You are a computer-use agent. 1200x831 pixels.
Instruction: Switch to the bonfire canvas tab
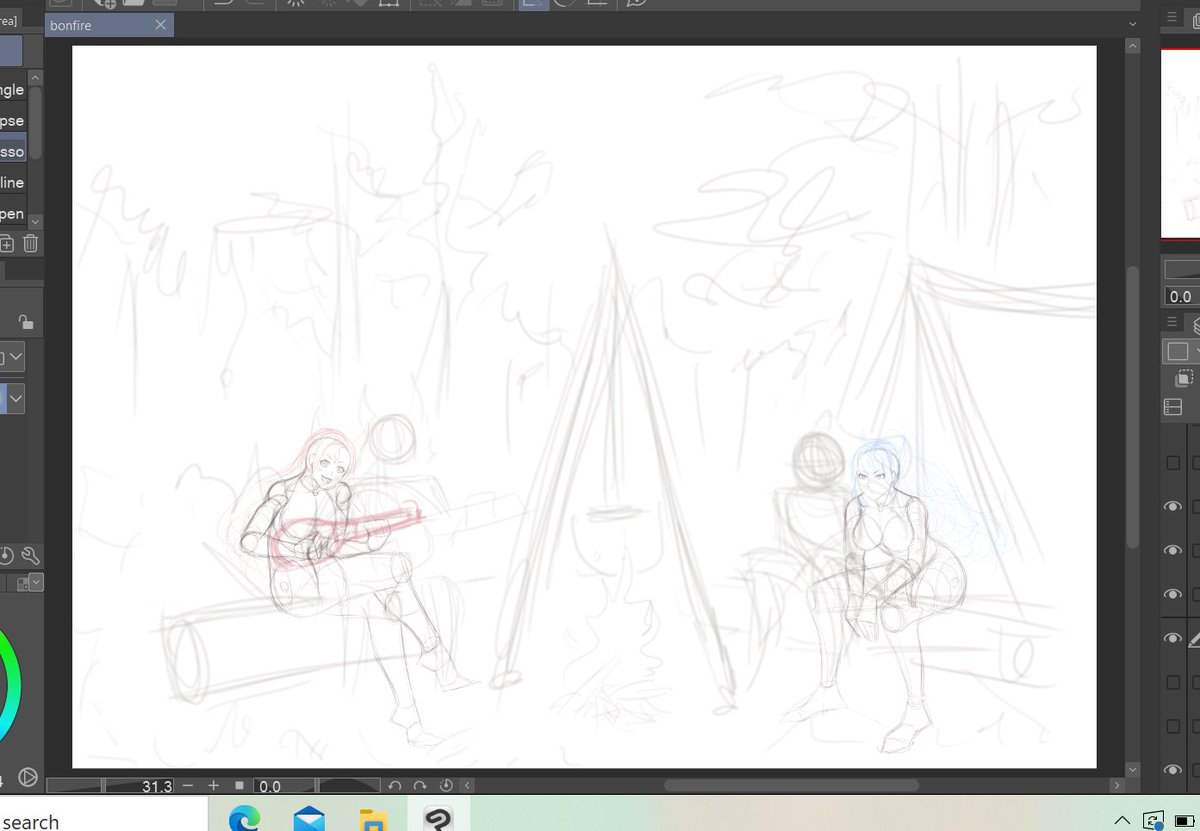(x=108, y=26)
